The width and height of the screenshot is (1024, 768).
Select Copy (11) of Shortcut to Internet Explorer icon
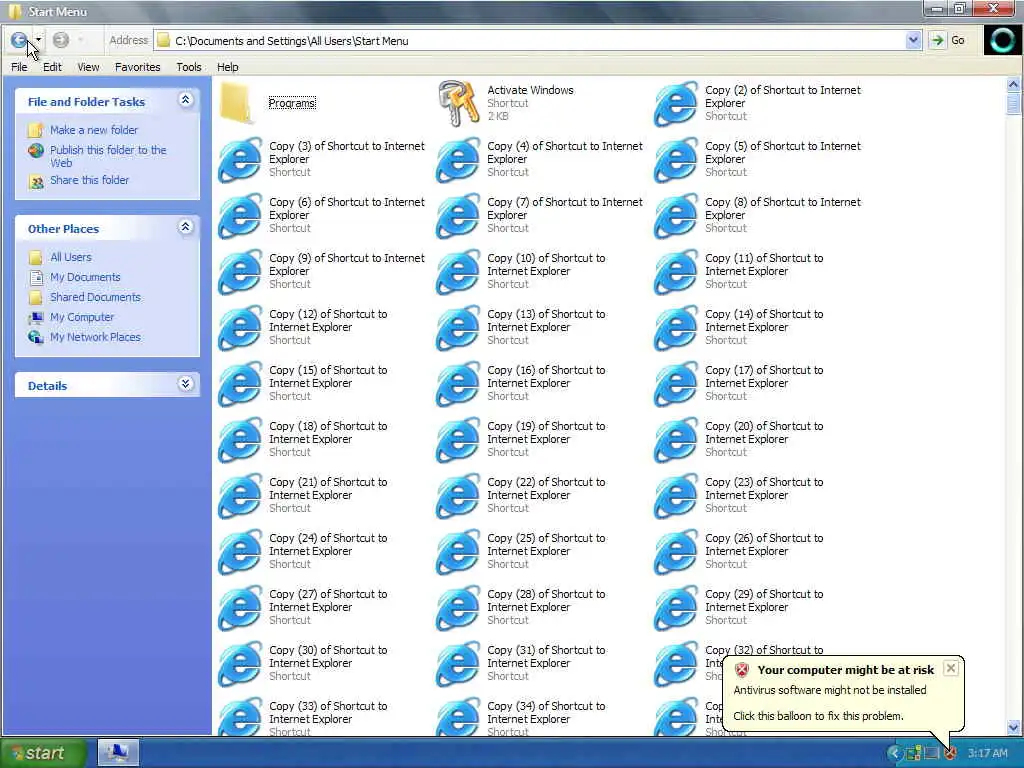click(x=675, y=272)
